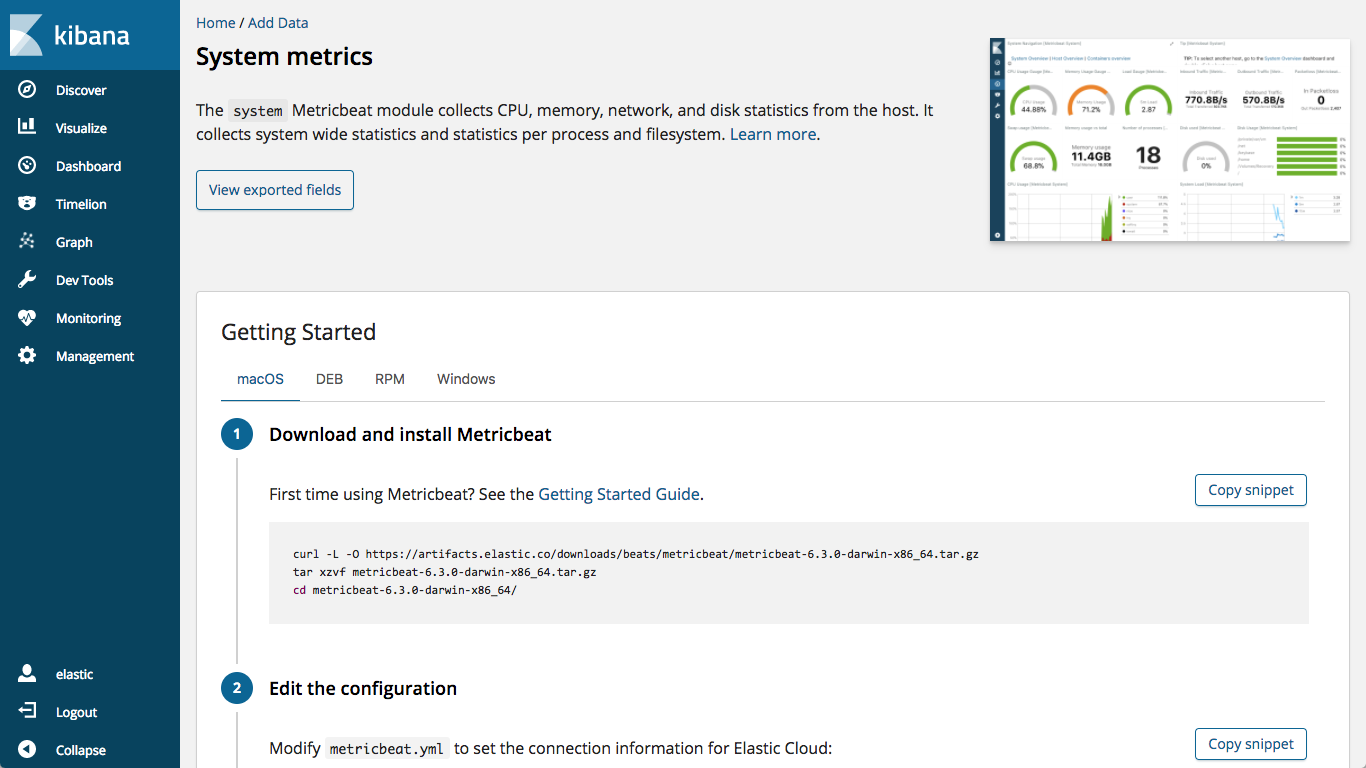Image resolution: width=1366 pixels, height=768 pixels.
Task: Click the Home breadcrumb link
Action: (x=216, y=22)
